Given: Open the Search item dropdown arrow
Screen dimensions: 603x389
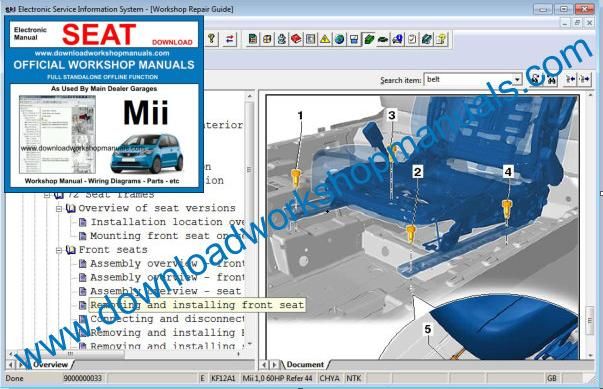Looking at the screenshot, I should tap(517, 80).
